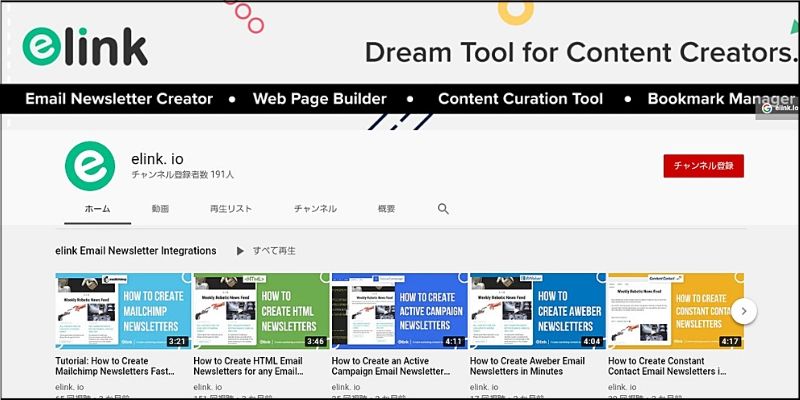Click title How to Create Constant Contact Email
The height and width of the screenshot is (400, 800).
coord(667,366)
